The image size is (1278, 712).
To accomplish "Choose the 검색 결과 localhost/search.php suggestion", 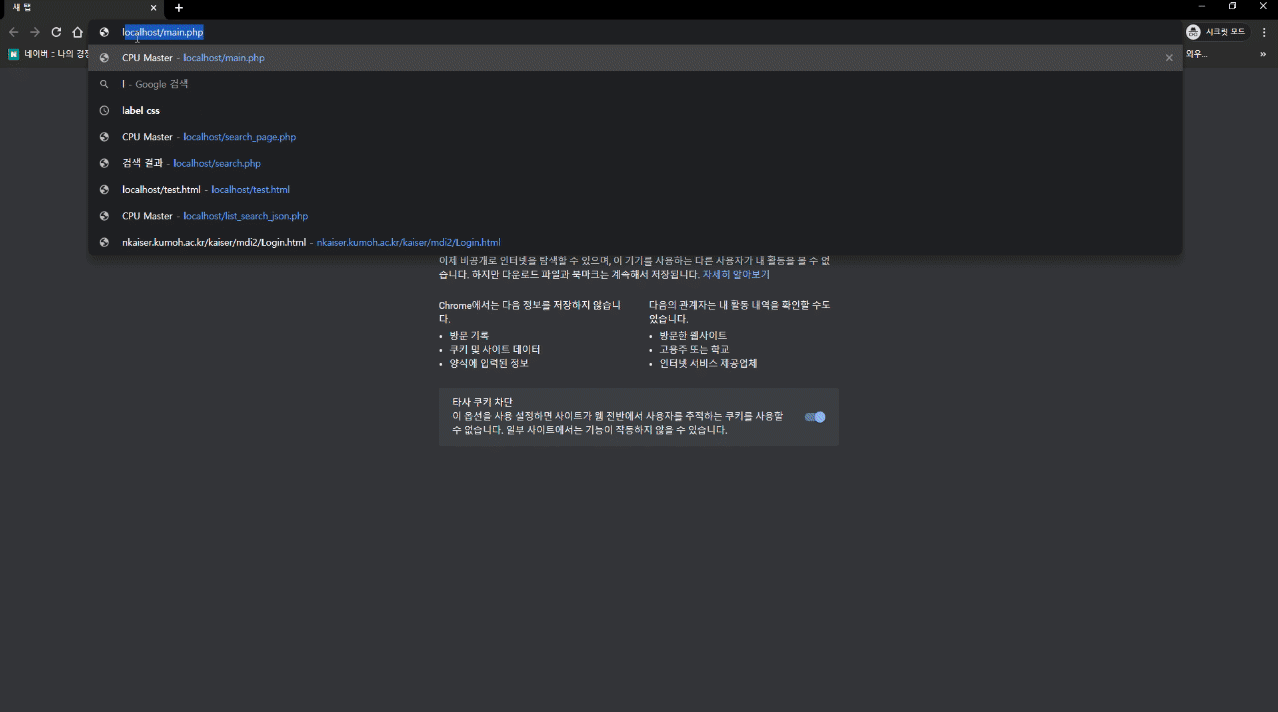I will [216, 163].
